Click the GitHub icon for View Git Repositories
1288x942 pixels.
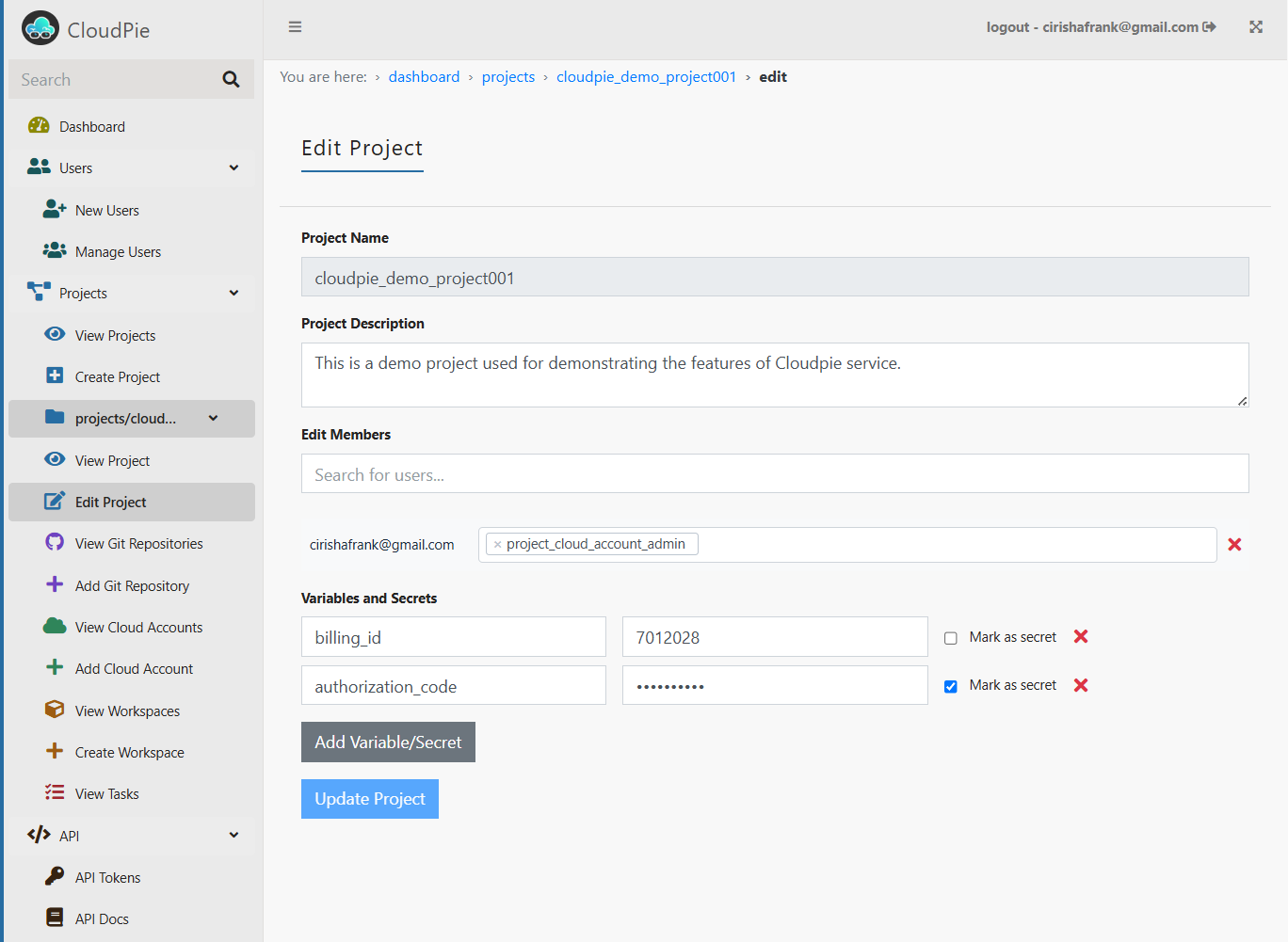tap(55, 542)
